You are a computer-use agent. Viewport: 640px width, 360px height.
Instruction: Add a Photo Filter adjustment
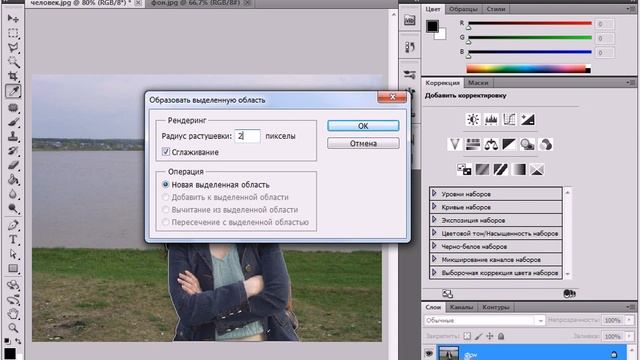(x=527, y=144)
